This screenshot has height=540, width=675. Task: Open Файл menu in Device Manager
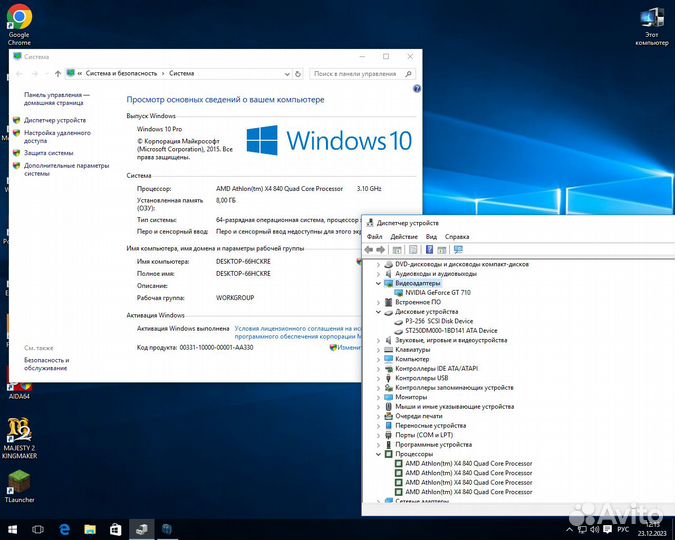click(375, 236)
